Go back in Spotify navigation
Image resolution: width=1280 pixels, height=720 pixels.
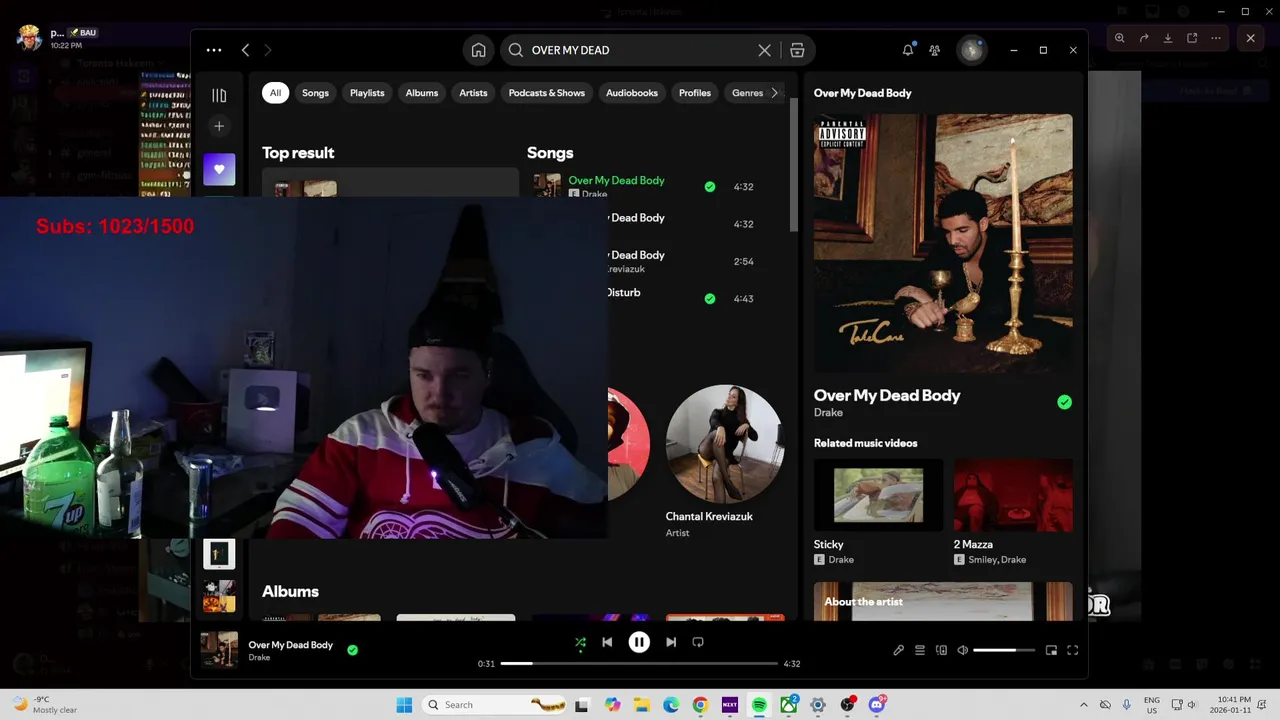(x=245, y=50)
